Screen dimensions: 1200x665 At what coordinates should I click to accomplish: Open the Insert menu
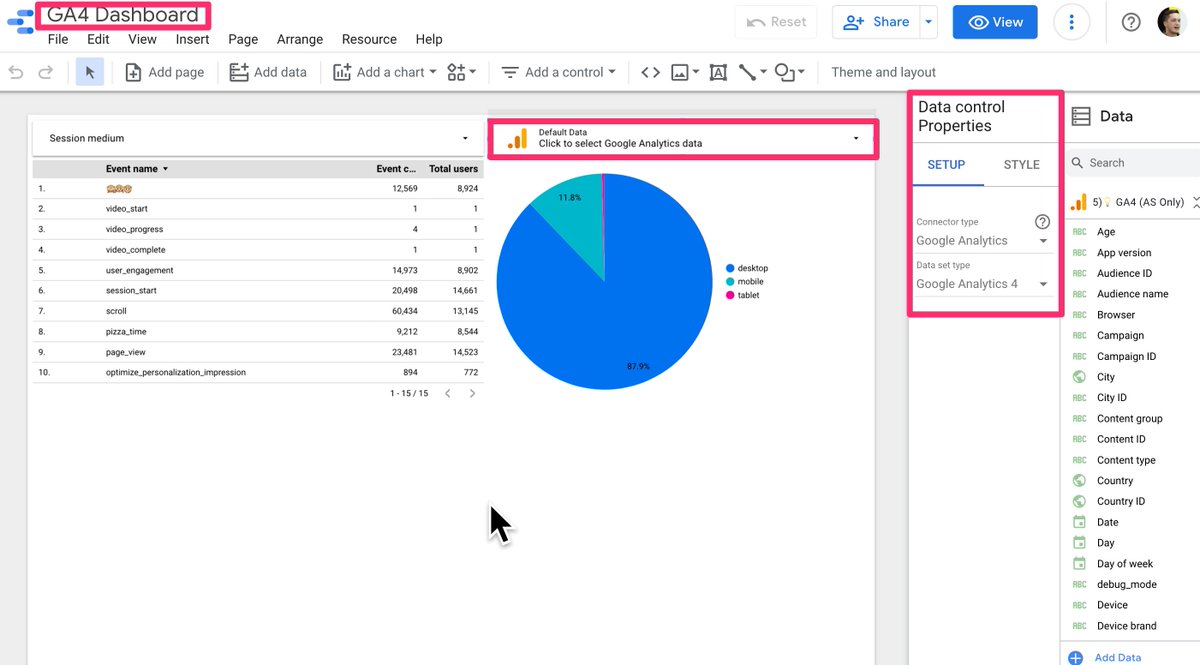(x=193, y=39)
